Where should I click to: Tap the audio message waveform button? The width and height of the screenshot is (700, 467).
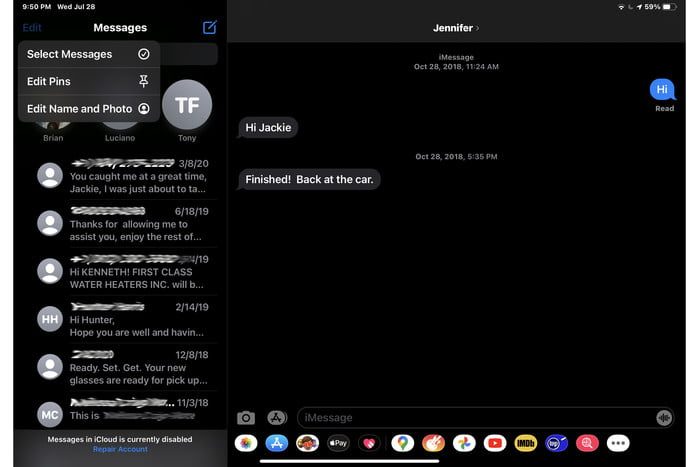coord(664,418)
